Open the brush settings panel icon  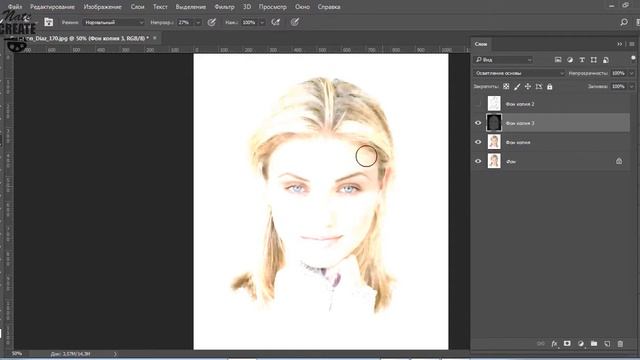49,22
